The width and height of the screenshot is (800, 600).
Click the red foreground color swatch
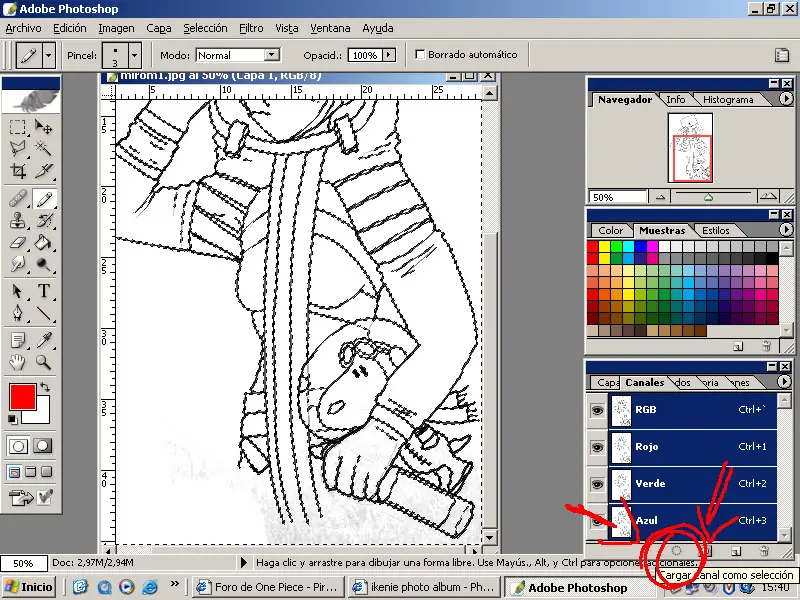tap(22, 397)
